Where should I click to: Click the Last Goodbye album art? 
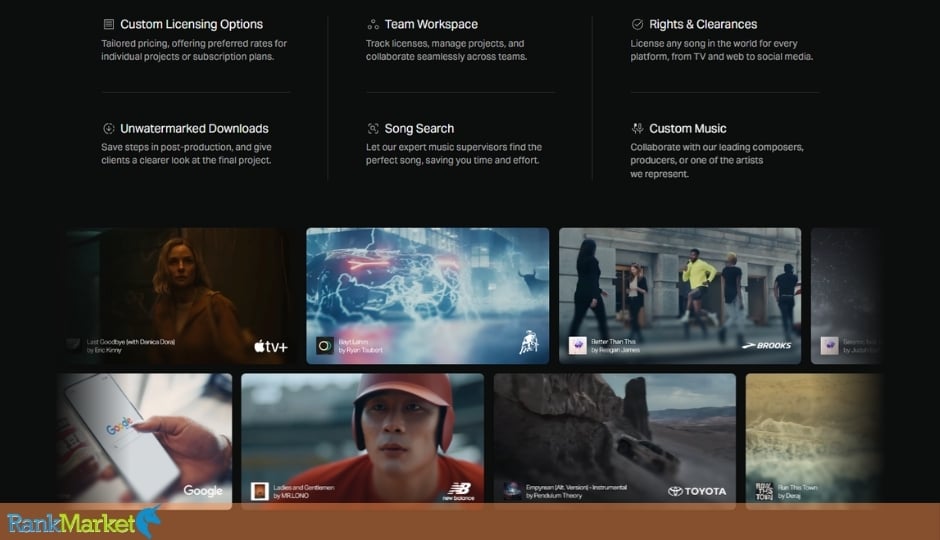point(73,346)
